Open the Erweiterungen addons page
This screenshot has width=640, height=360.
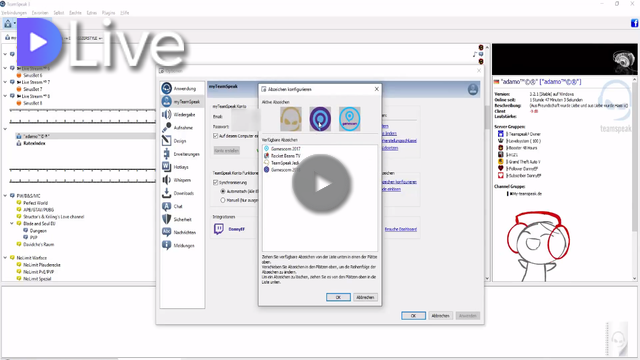[x=181, y=154]
